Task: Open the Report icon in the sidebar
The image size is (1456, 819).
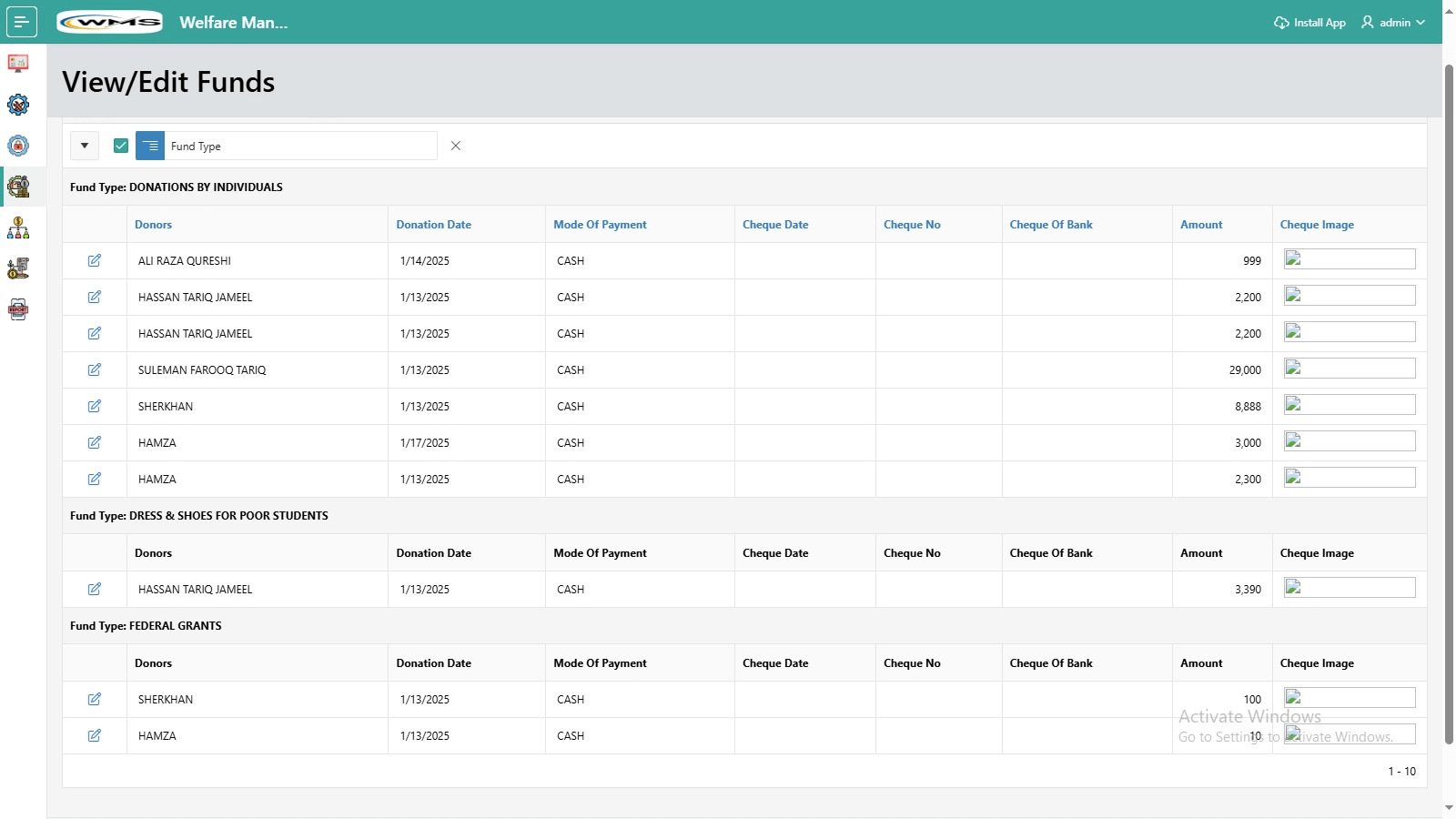Action: tap(18, 309)
